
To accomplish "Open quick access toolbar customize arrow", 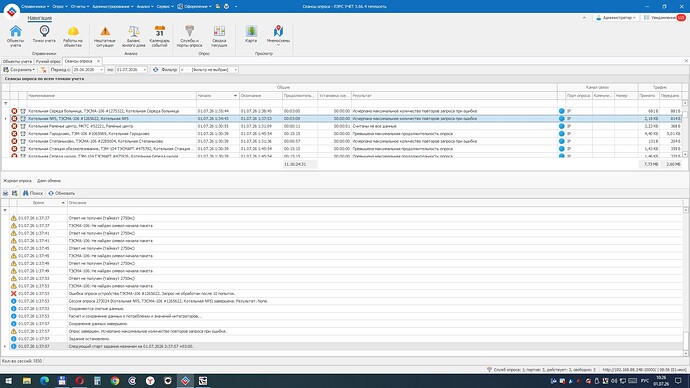I will [236, 7].
